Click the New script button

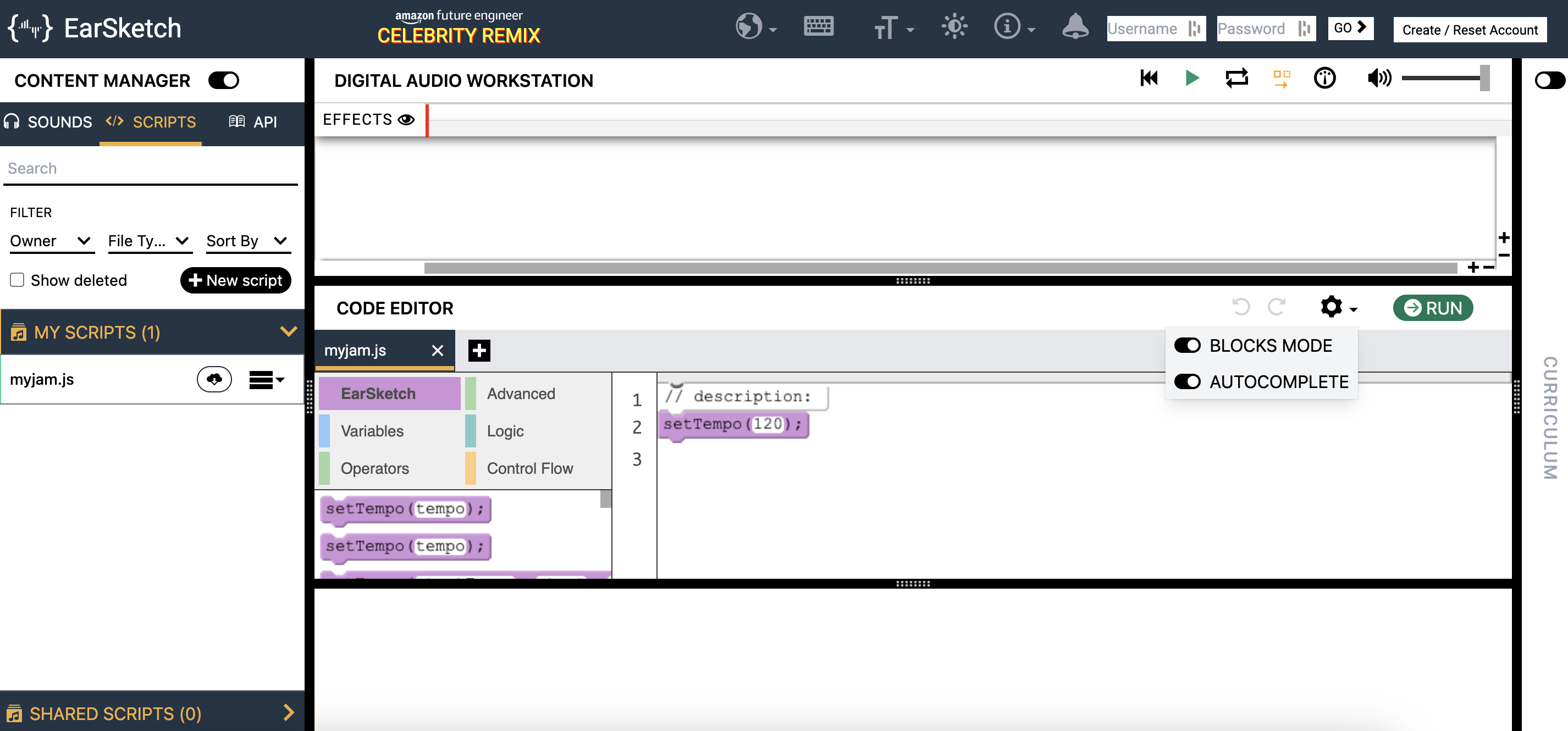[235, 280]
